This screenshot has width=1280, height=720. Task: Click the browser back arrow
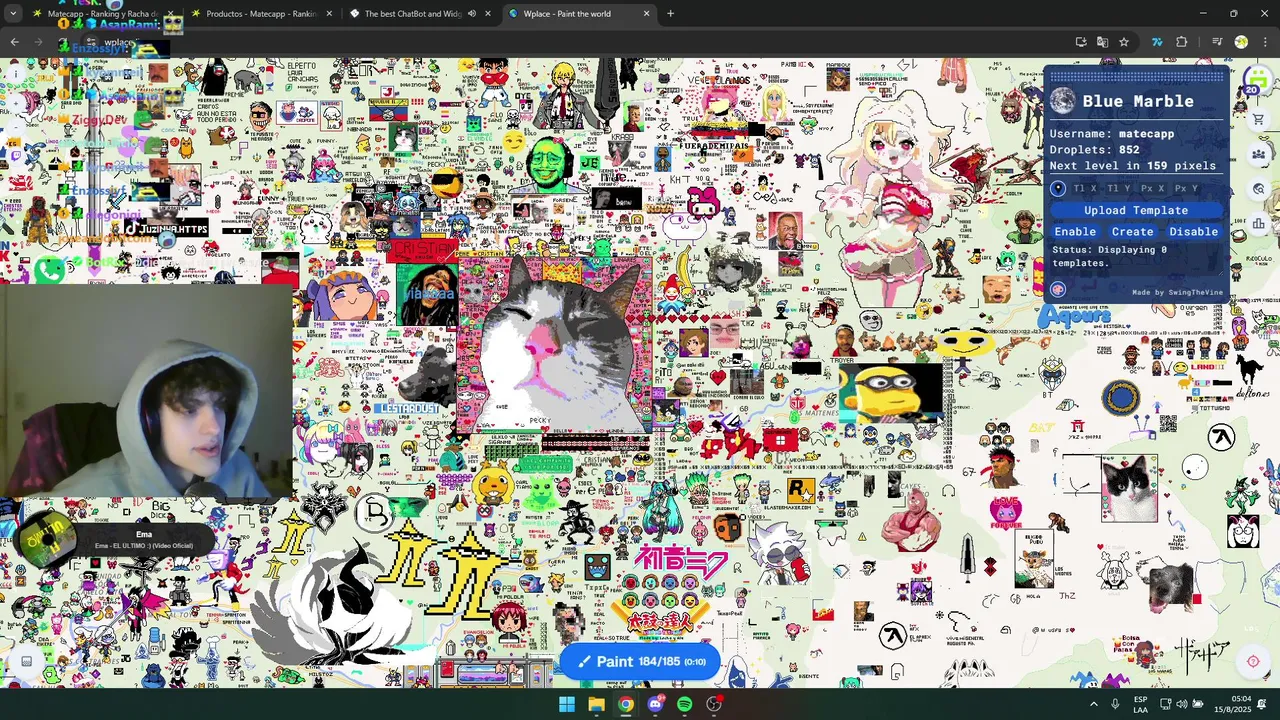[x=14, y=42]
